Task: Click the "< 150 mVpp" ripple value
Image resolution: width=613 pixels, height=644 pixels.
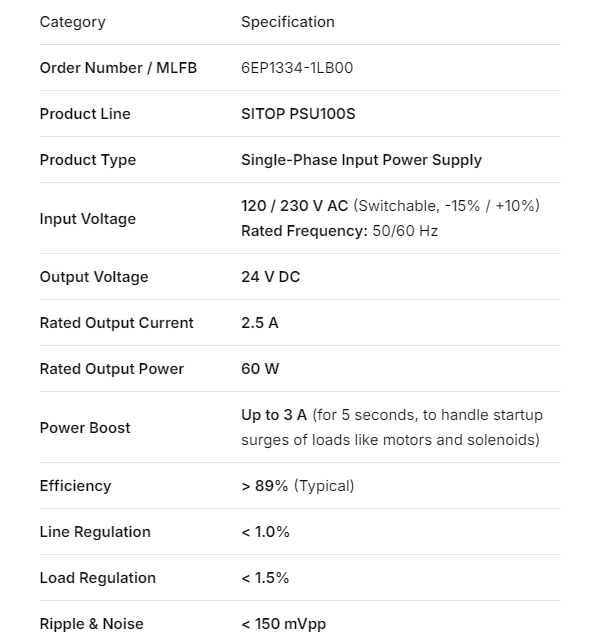Action: coord(284,624)
